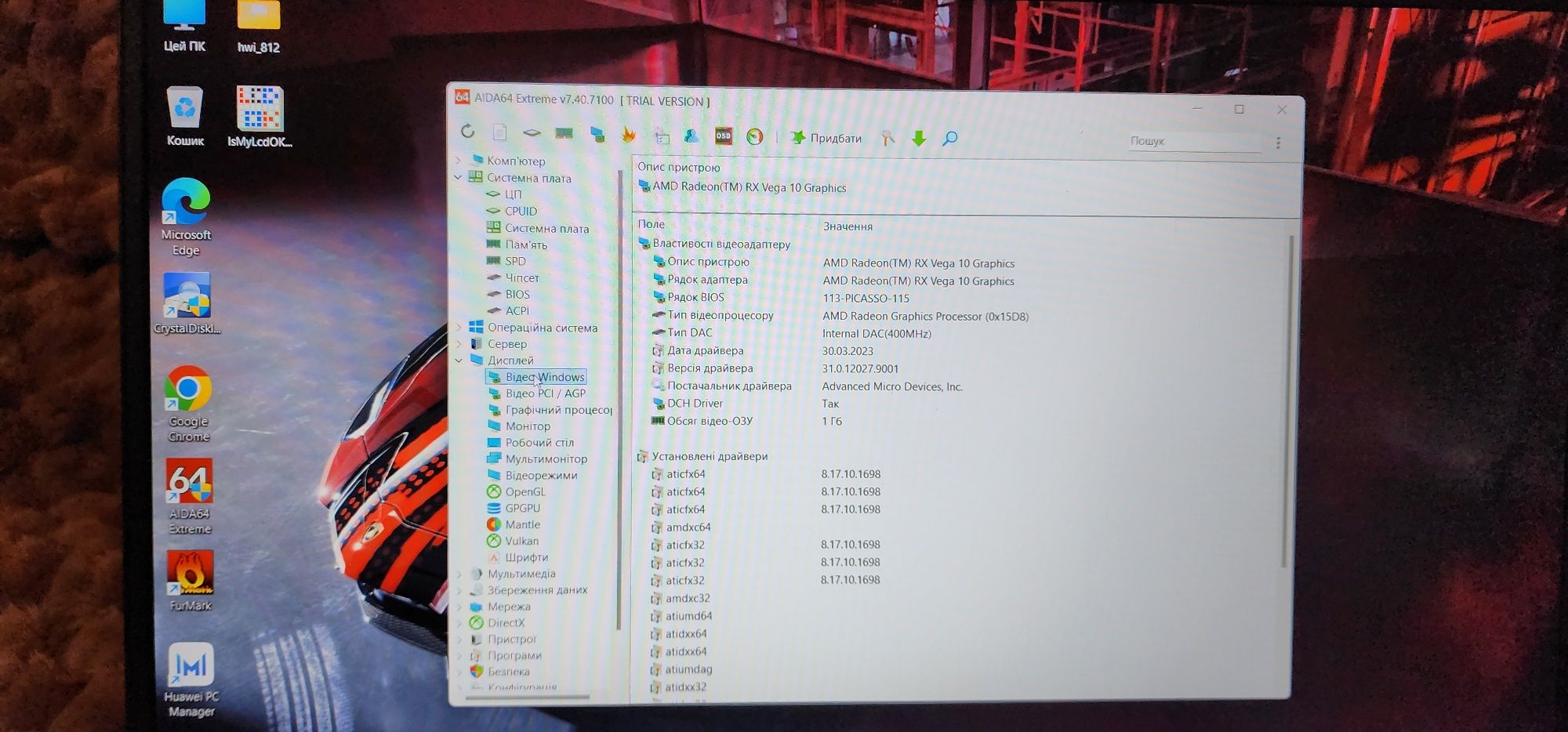Expand the Мультимедіа tree node

click(459, 573)
